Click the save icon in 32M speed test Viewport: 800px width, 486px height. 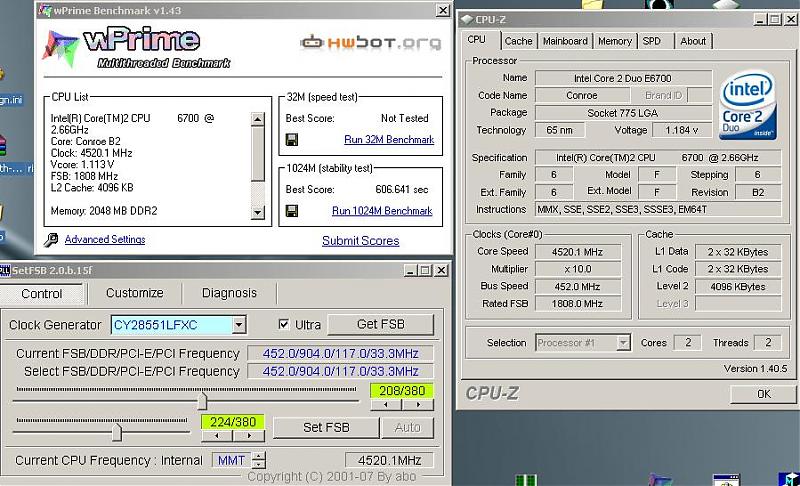coord(292,139)
